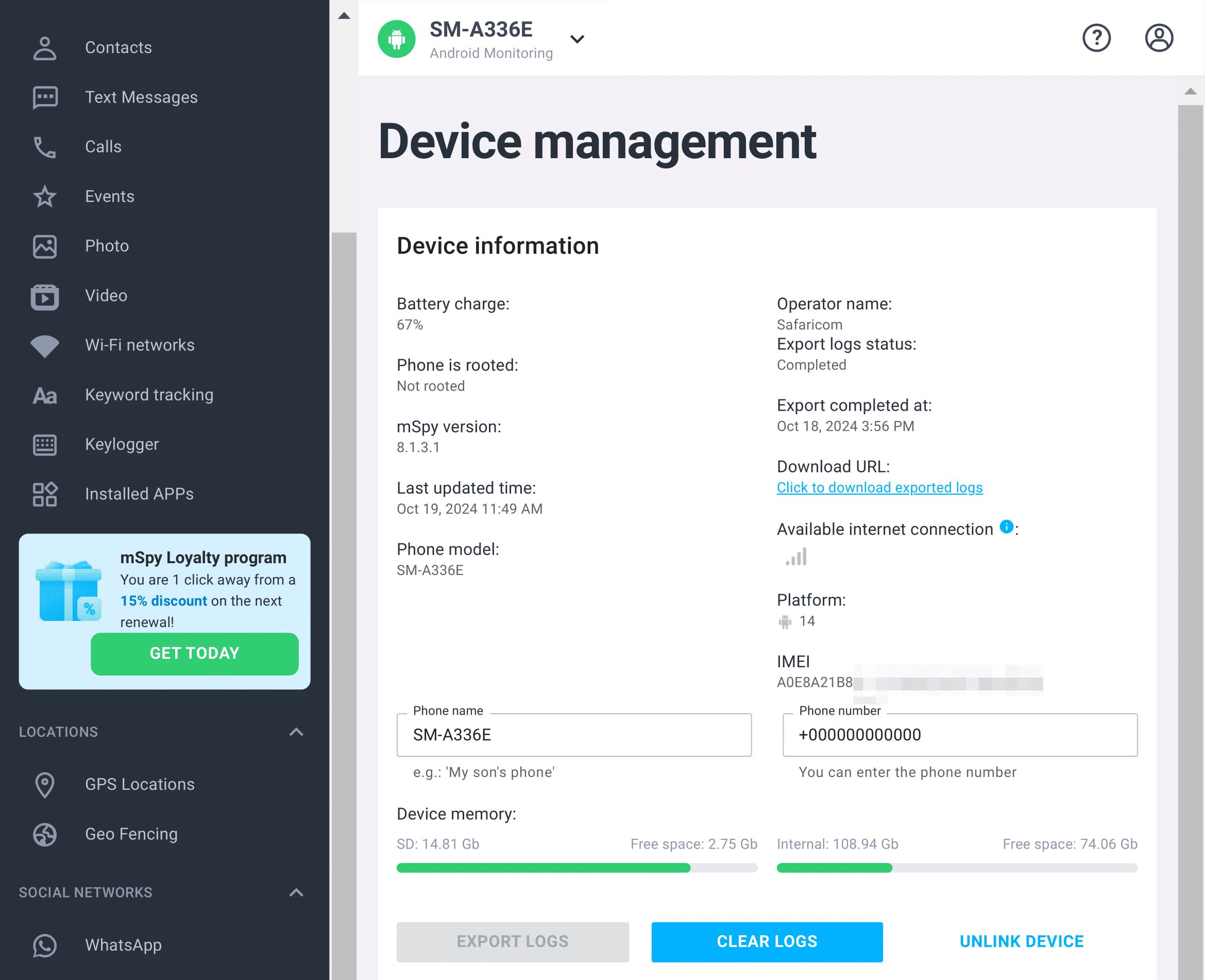Click the Installed APPs grid icon

pos(45,494)
